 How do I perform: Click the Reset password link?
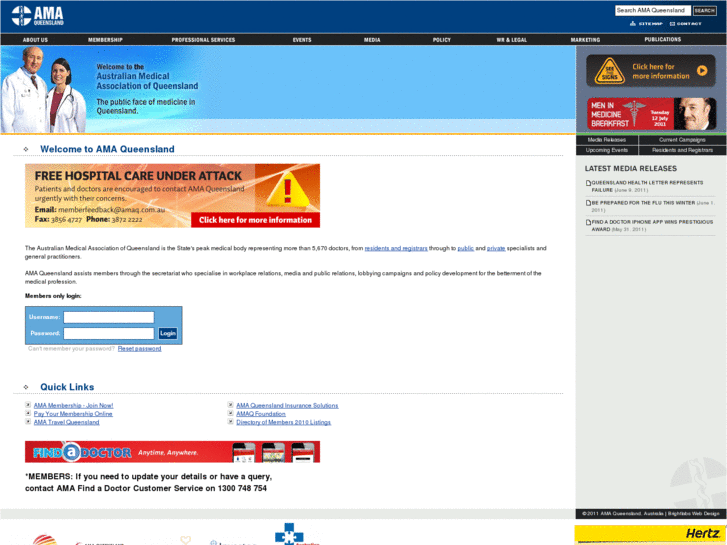(140, 349)
